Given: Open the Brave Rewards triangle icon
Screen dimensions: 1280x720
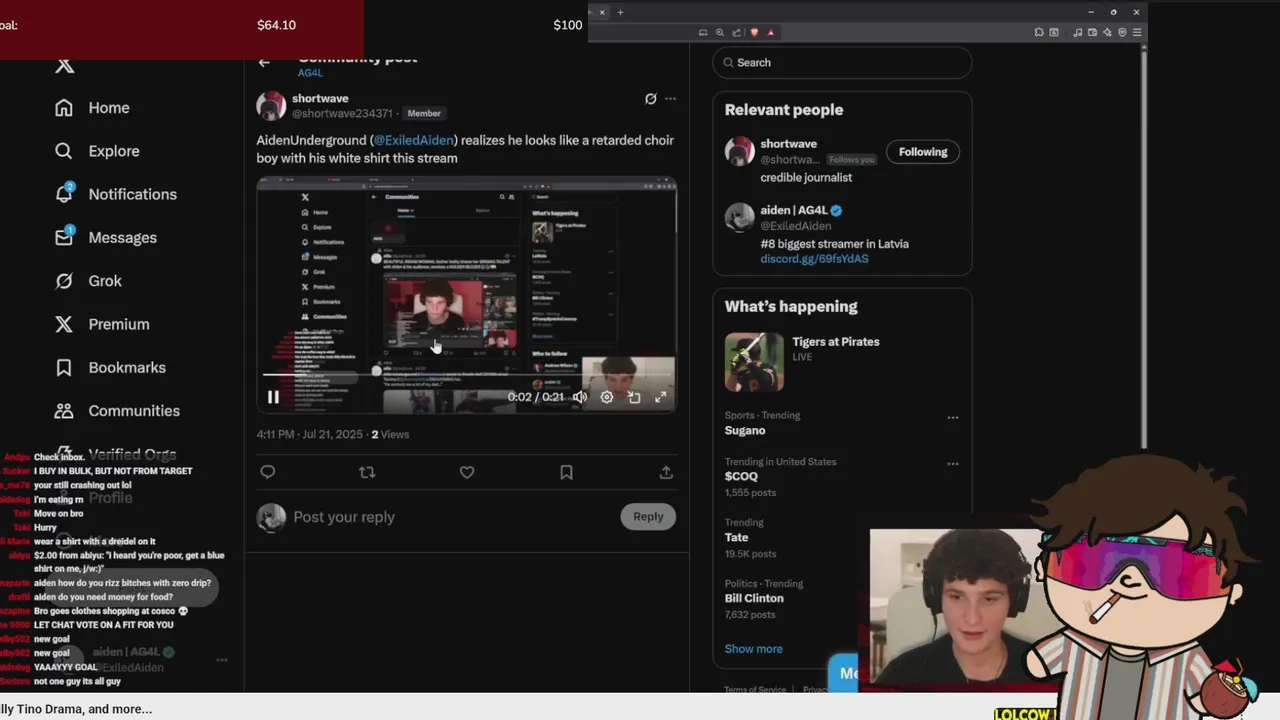Looking at the screenshot, I should (x=771, y=32).
